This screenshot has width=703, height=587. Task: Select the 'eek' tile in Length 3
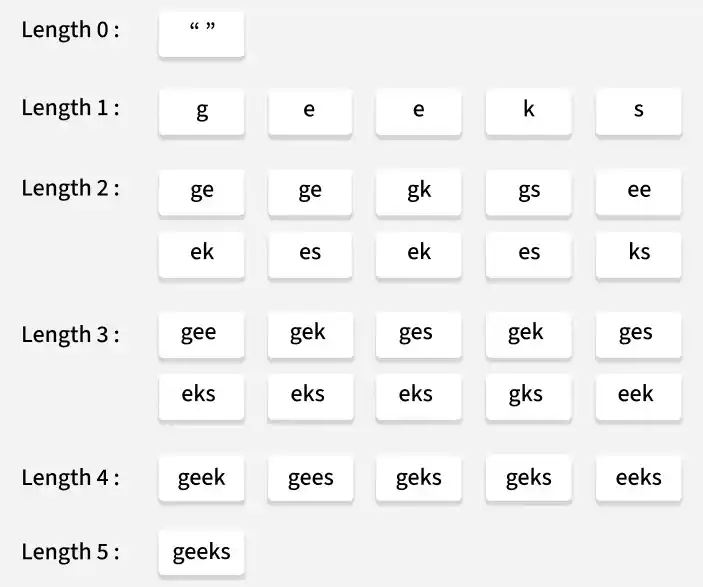coord(638,394)
